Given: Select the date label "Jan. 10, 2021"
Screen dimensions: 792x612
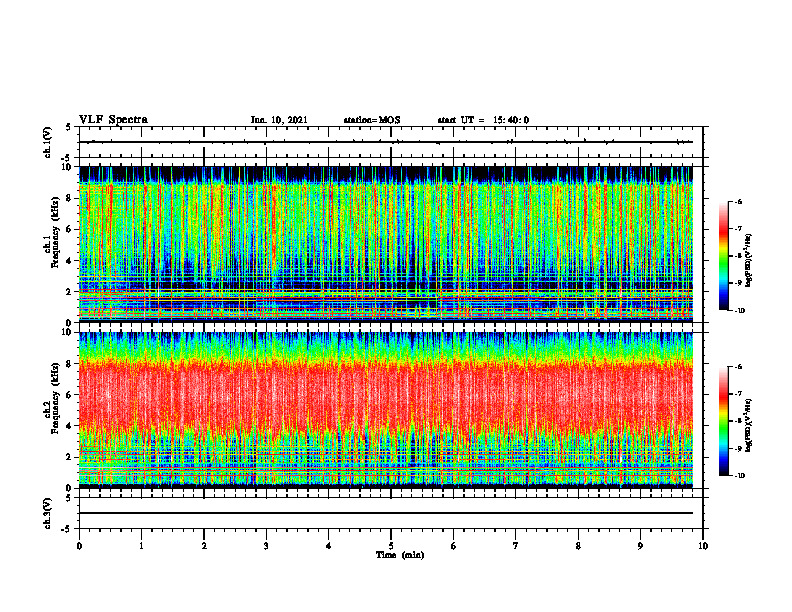Looking at the screenshot, I should pyautogui.click(x=279, y=120).
